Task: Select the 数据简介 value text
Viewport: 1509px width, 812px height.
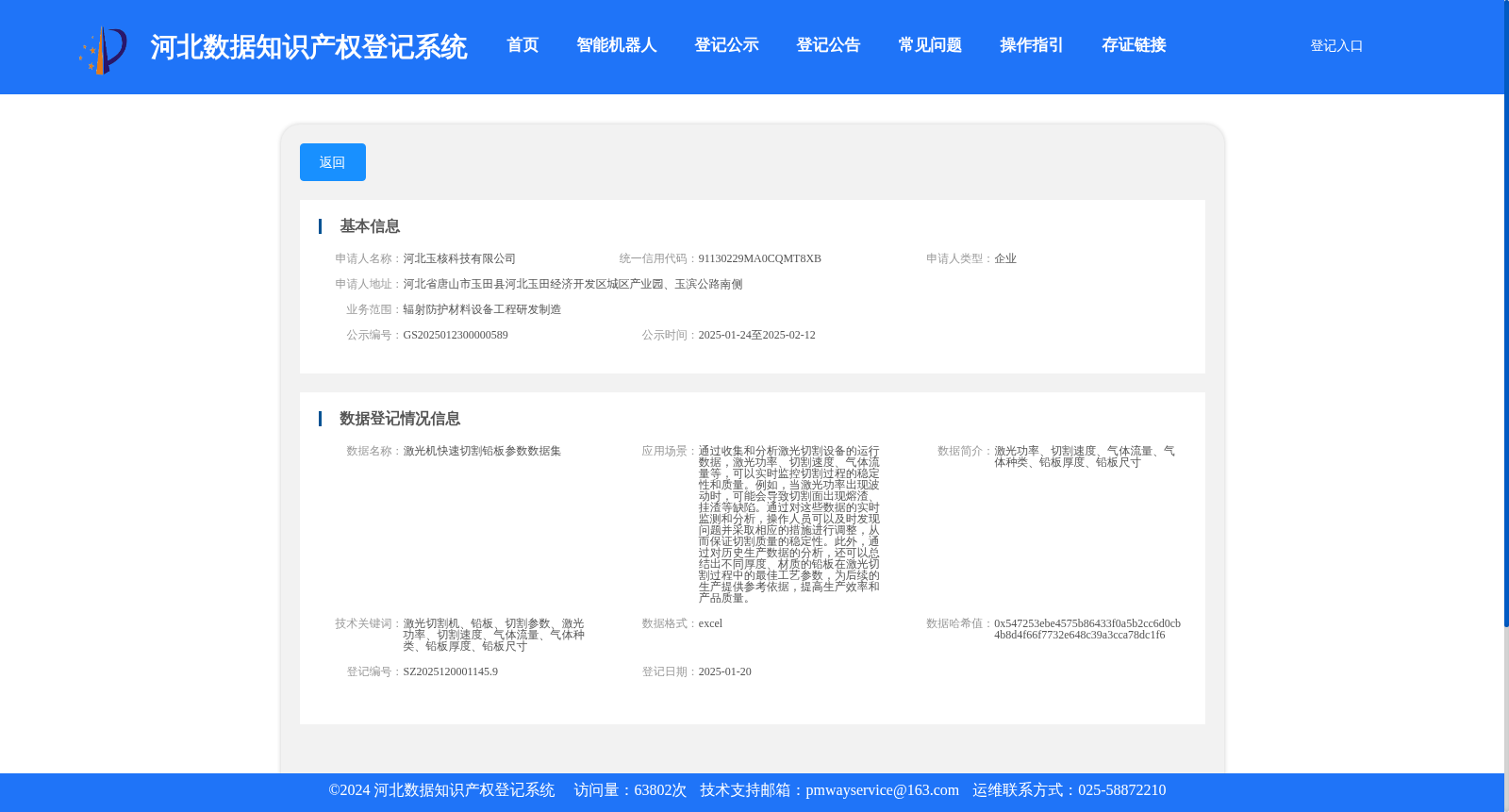Action: point(1085,456)
